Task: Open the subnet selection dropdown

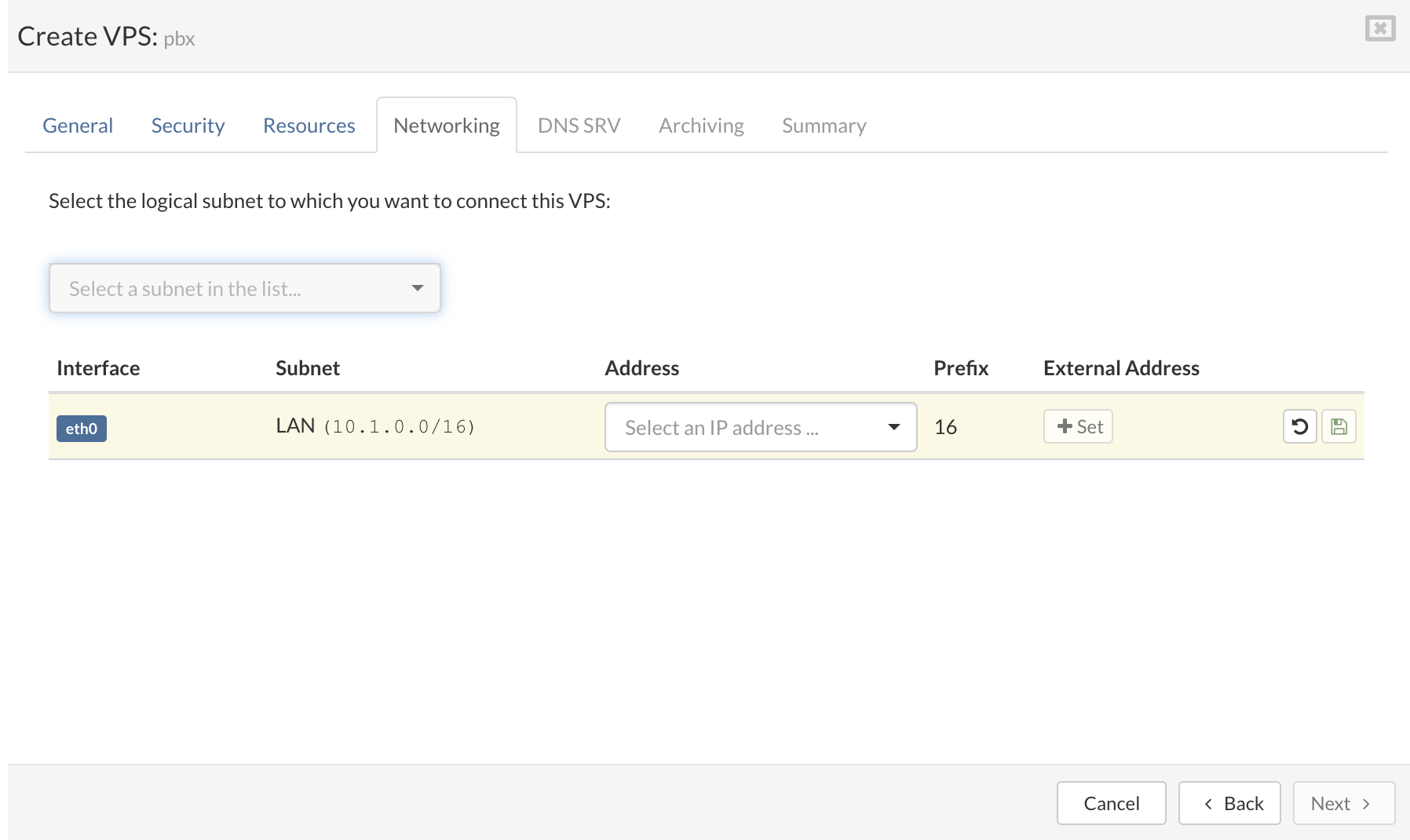Action: [x=244, y=288]
